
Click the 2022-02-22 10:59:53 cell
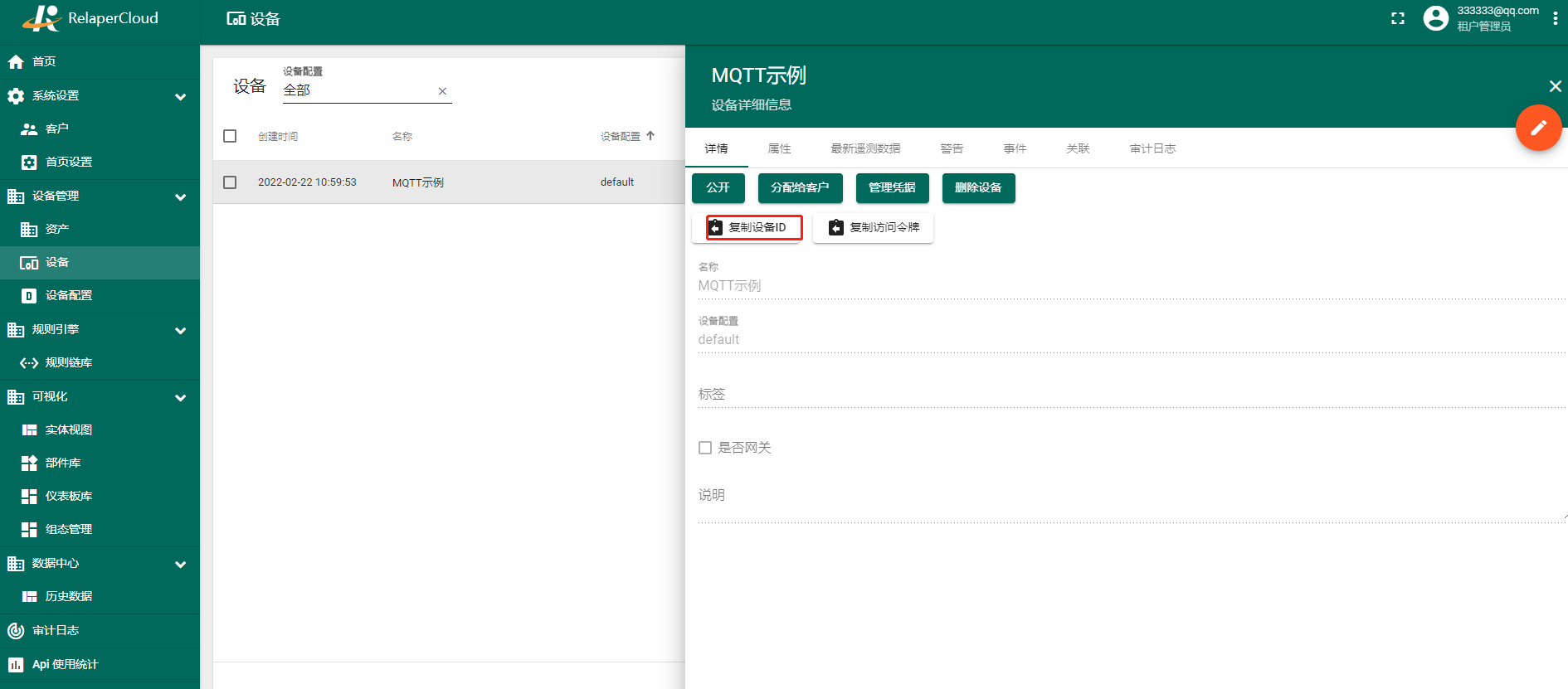point(307,182)
